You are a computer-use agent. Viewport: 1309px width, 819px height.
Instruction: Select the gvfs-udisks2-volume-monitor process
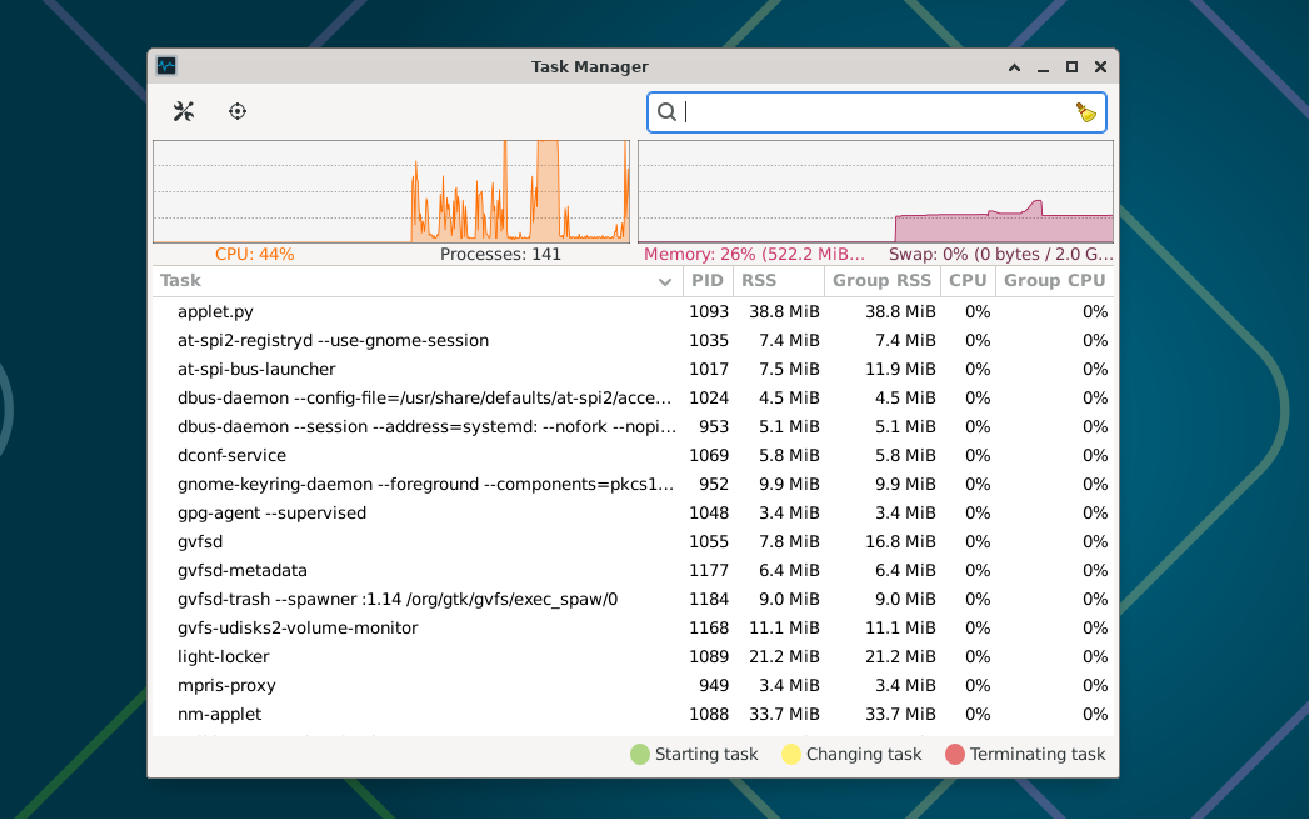633,629
